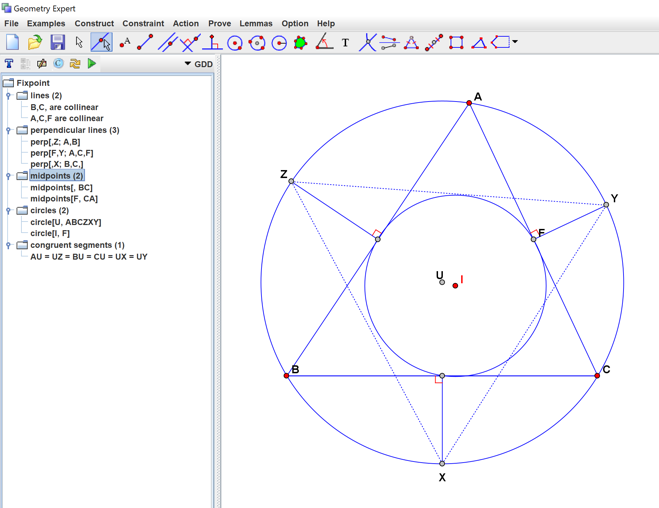Image resolution: width=659 pixels, height=508 pixels.
Task: Select AU = UZ = BU congruent segments entry
Action: tap(88, 257)
